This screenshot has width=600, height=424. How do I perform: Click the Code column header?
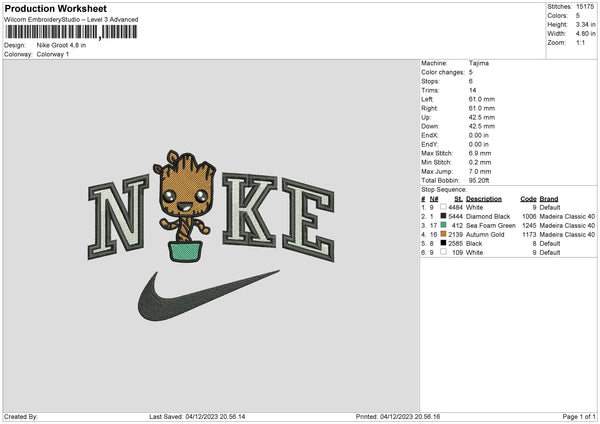tap(528, 199)
